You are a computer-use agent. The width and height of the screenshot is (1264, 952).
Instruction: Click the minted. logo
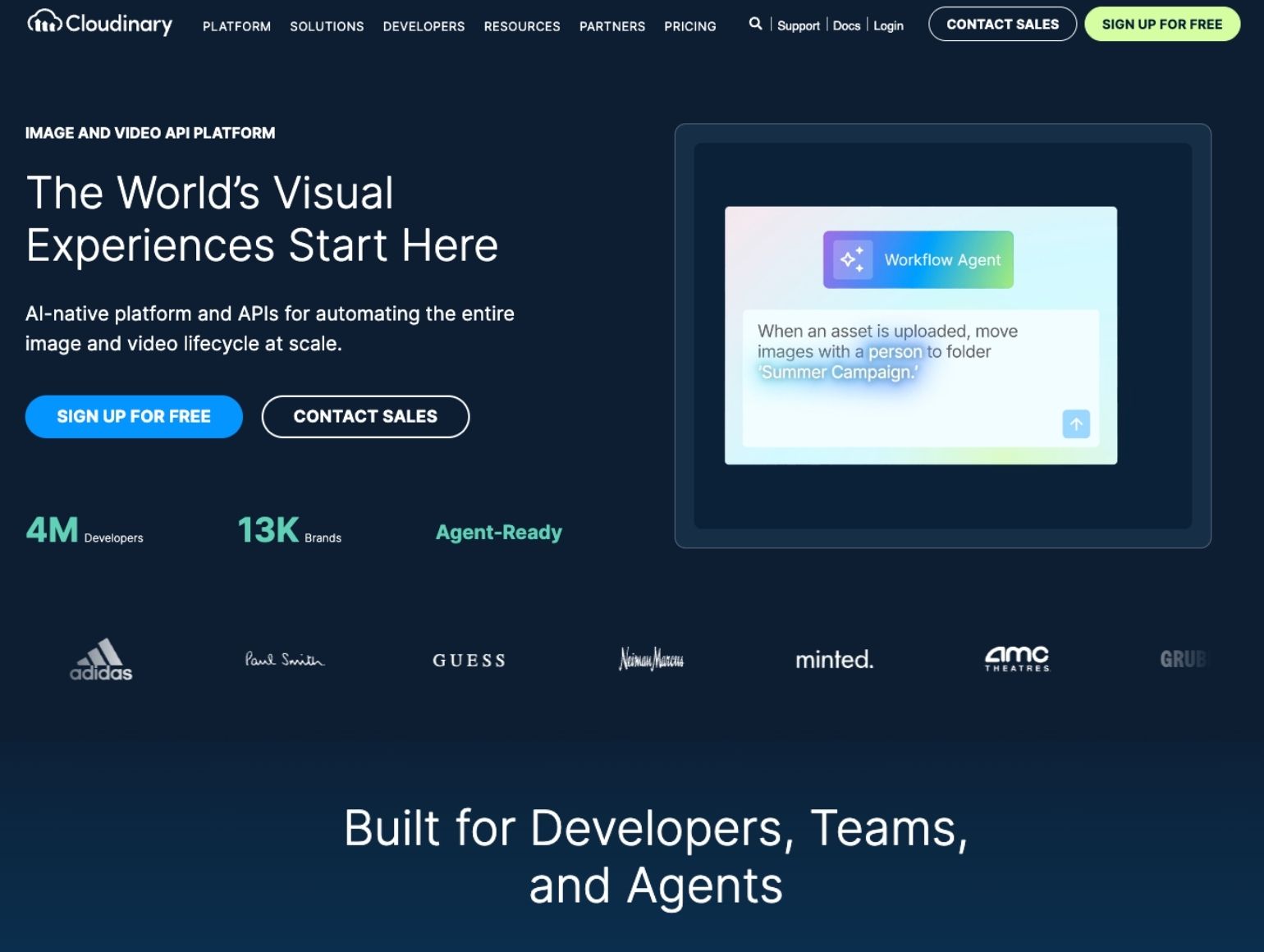pos(835,659)
